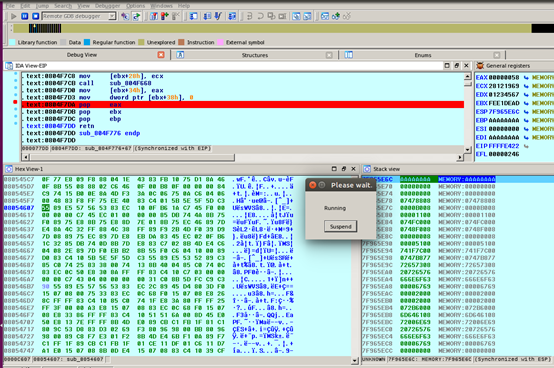Select the call sub_804F668 instruction line
Screen dimensions: 554x368
pos(243,83)
